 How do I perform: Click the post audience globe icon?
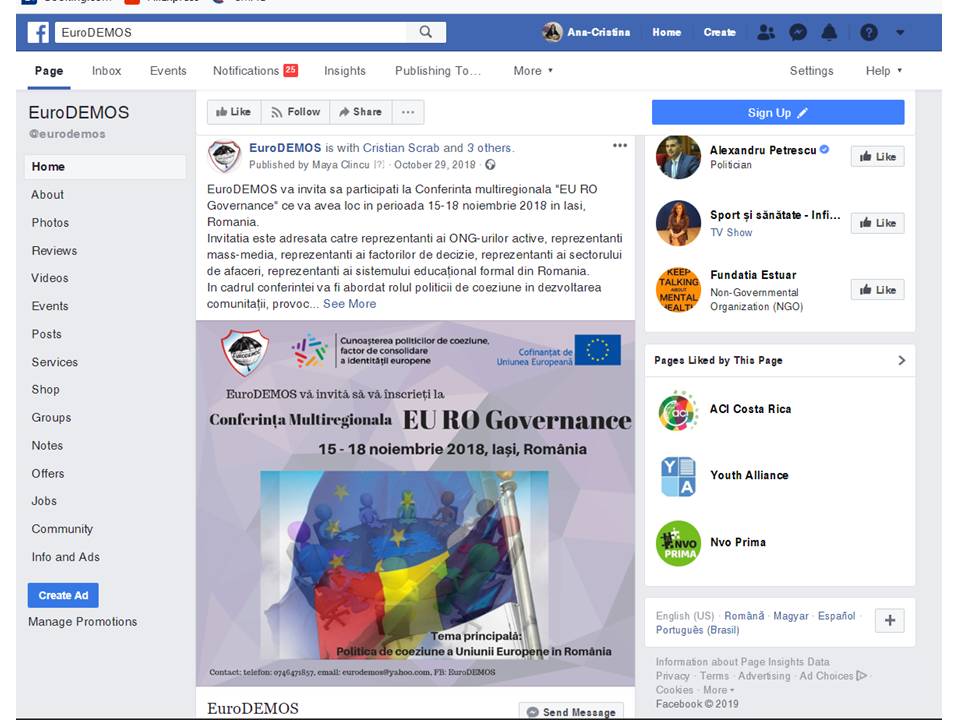pyautogui.click(x=490, y=165)
